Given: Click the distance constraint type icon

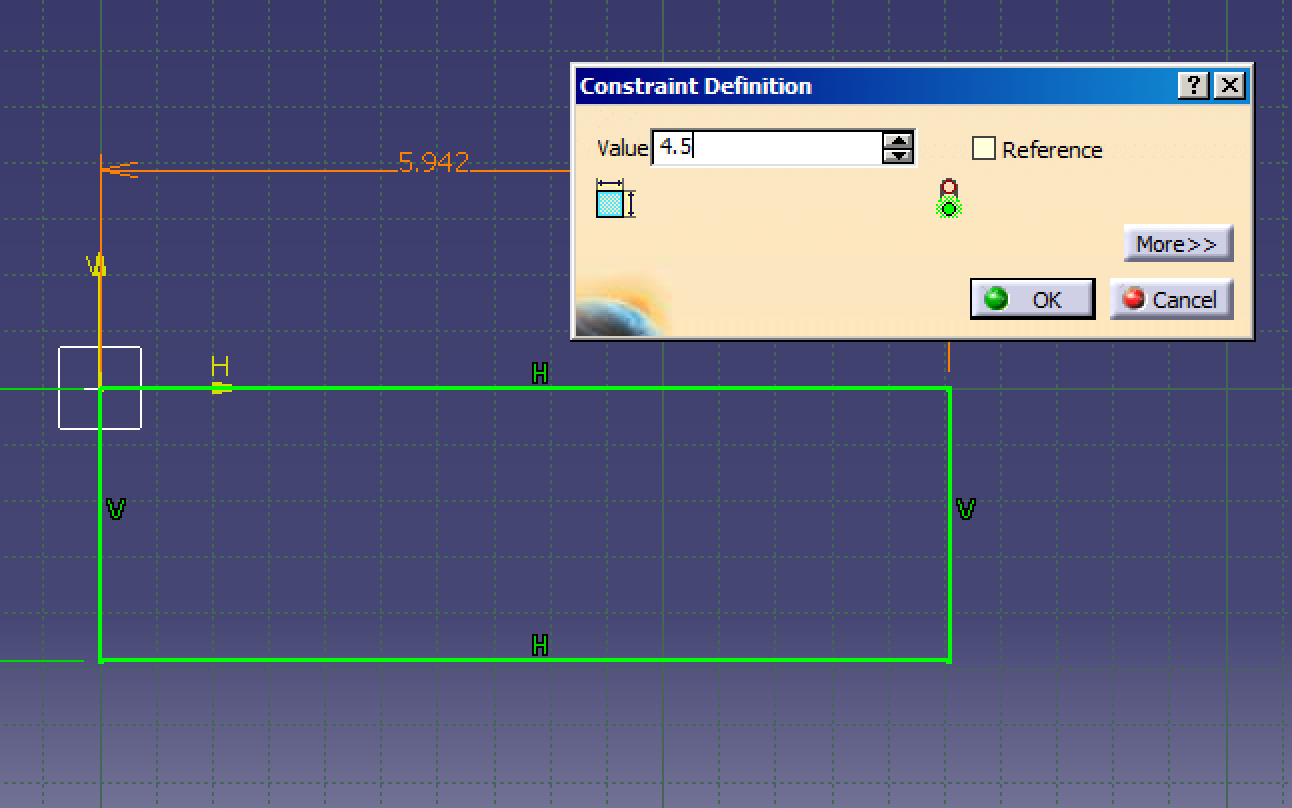Looking at the screenshot, I should pyautogui.click(x=615, y=199).
